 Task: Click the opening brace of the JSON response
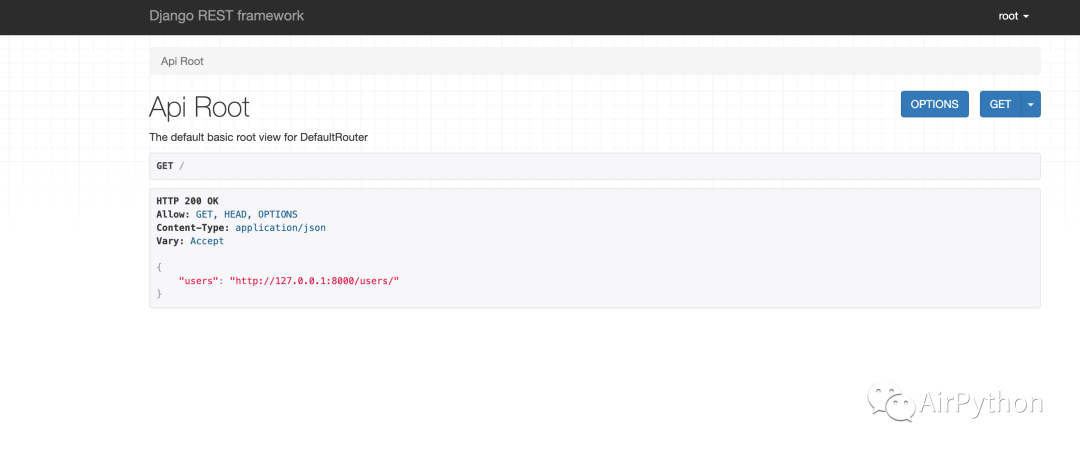[x=159, y=267]
